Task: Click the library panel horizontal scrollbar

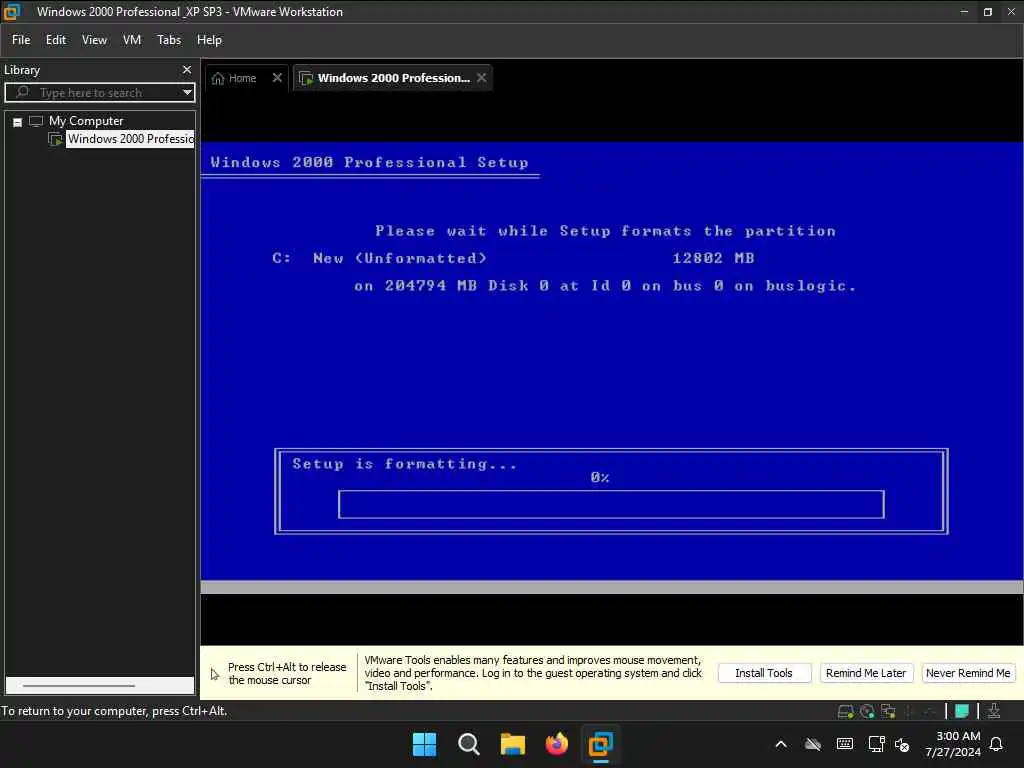Action: [79, 686]
